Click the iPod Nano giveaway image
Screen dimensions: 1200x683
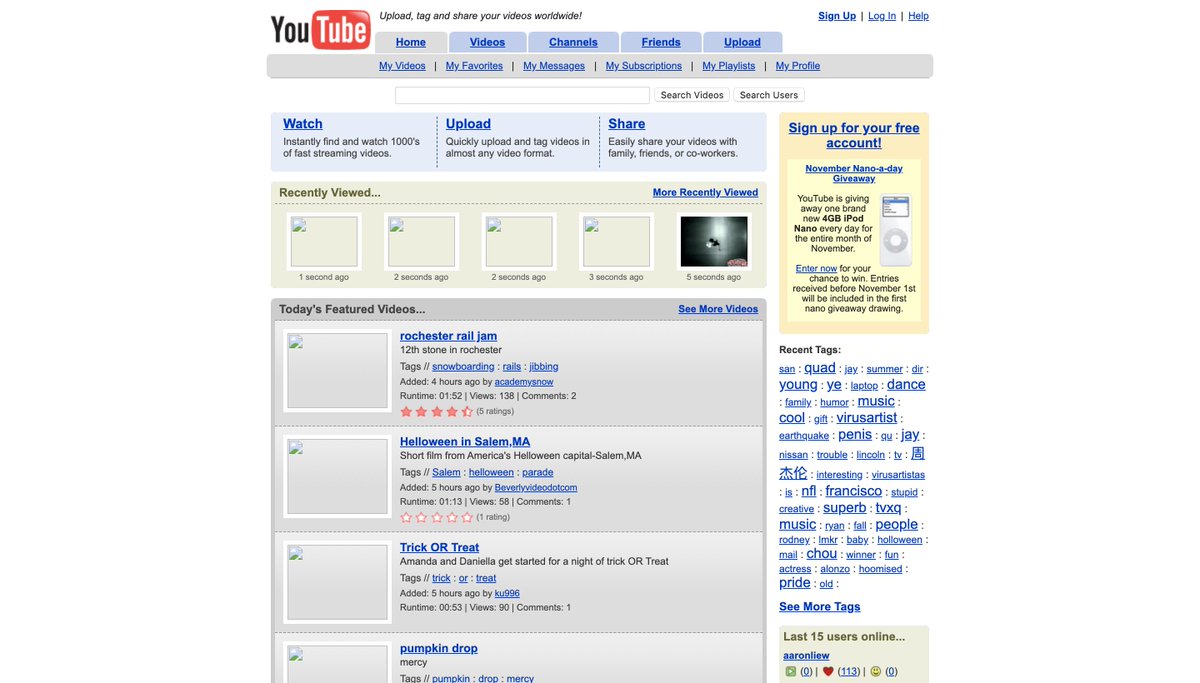pos(896,230)
